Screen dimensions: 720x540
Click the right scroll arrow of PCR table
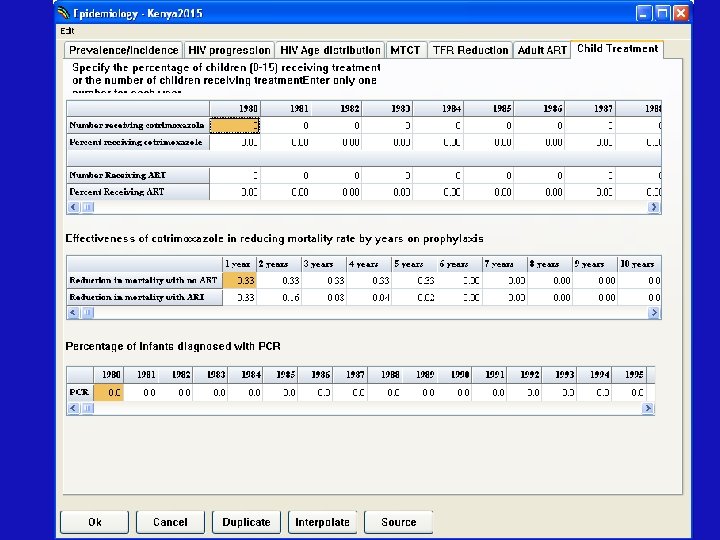[647, 408]
